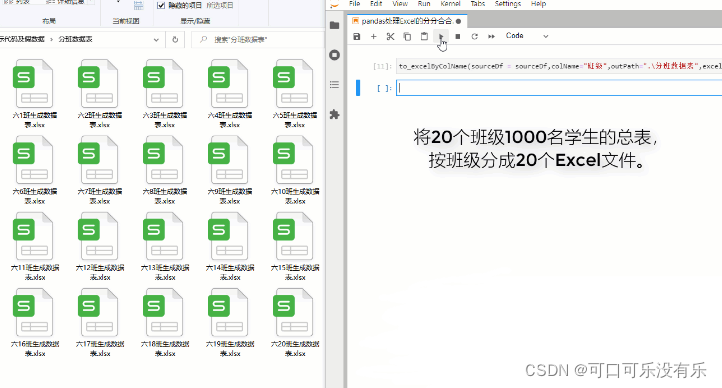
Task: Open the View menu in JupyterLab
Action: pos(400,4)
